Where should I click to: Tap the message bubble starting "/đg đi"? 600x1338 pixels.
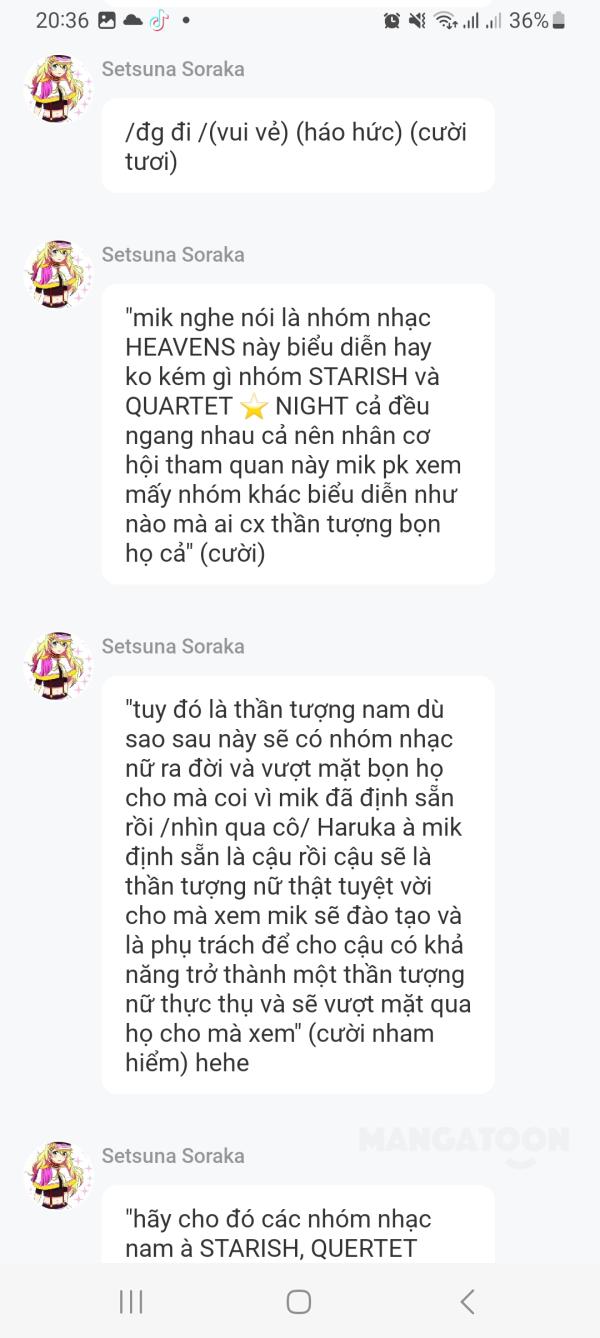[298, 146]
